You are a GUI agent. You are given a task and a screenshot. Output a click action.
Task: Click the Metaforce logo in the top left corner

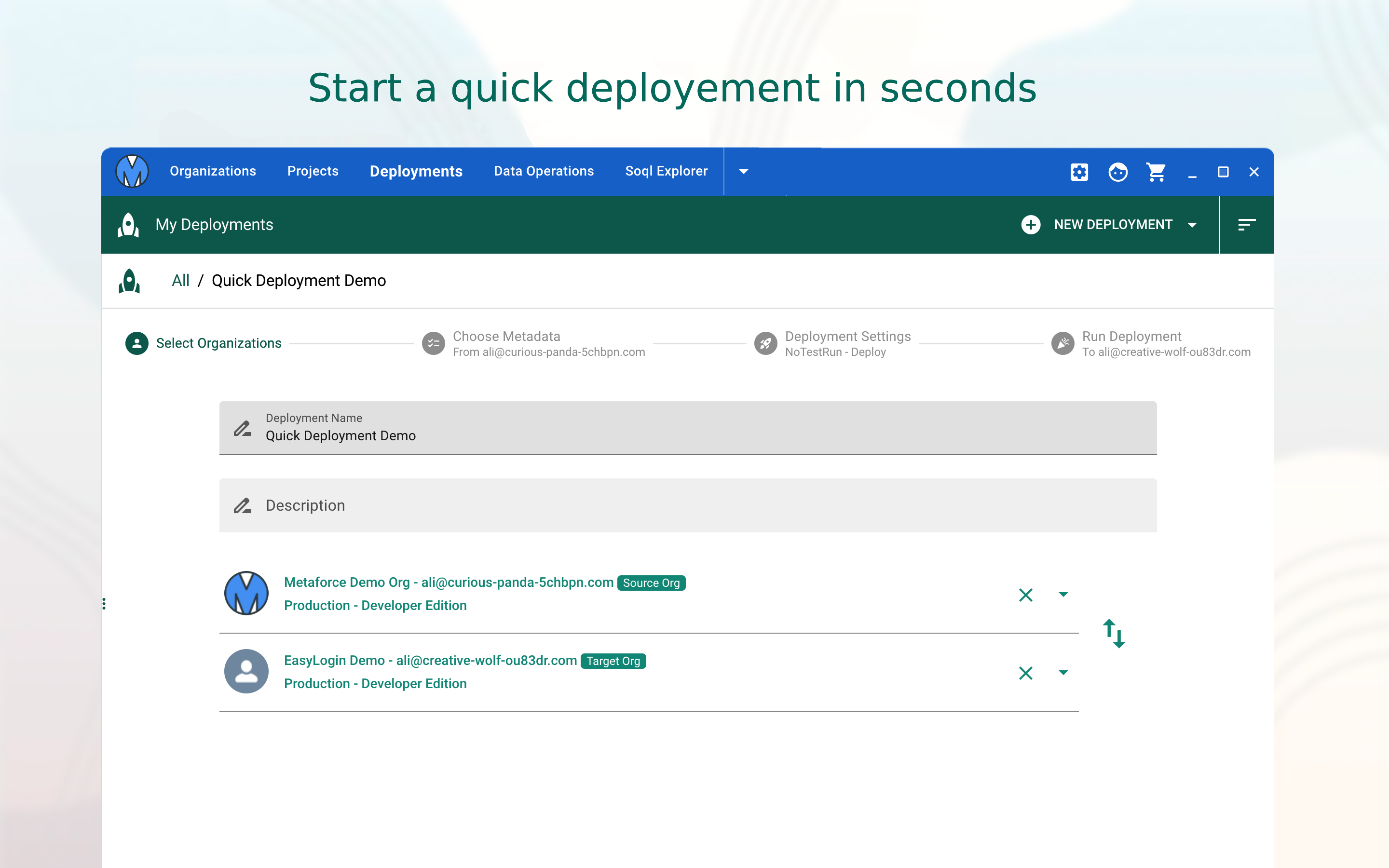(x=132, y=171)
